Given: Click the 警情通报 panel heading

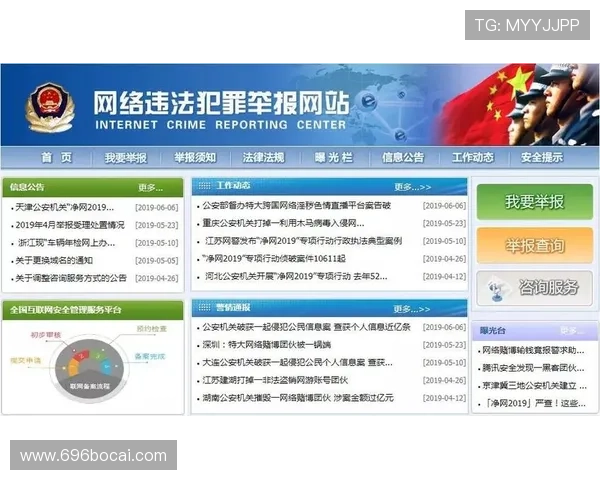Looking at the screenshot, I should (233, 307).
